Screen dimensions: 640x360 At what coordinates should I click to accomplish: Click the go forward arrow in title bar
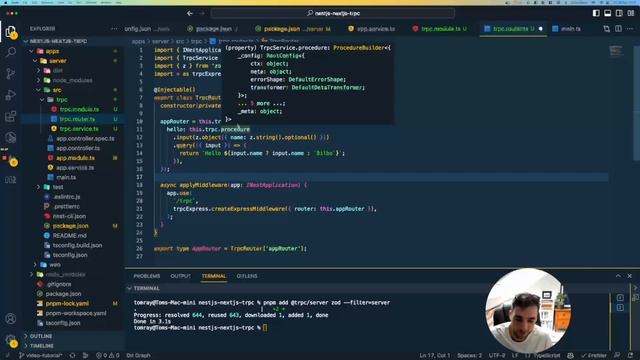click(x=202, y=13)
